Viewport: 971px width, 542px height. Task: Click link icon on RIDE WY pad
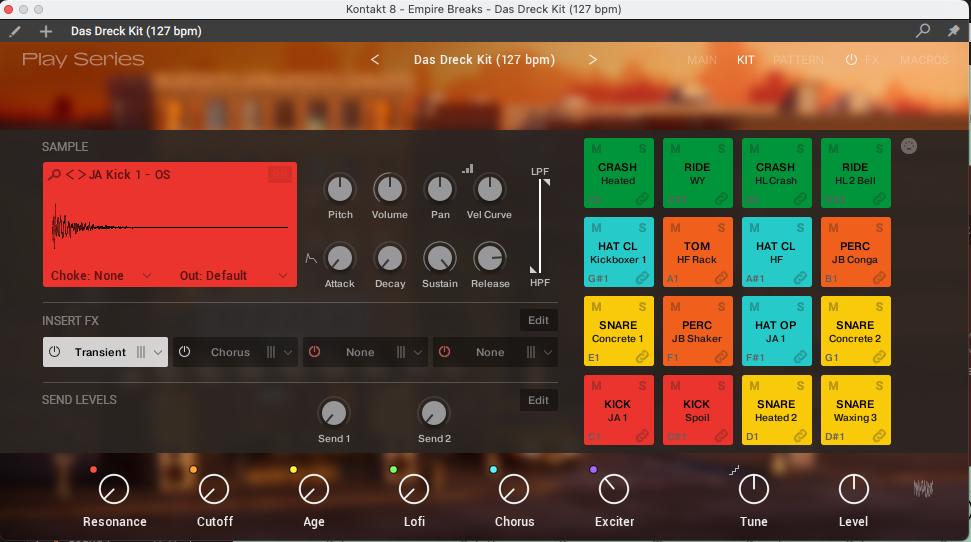click(x=721, y=199)
